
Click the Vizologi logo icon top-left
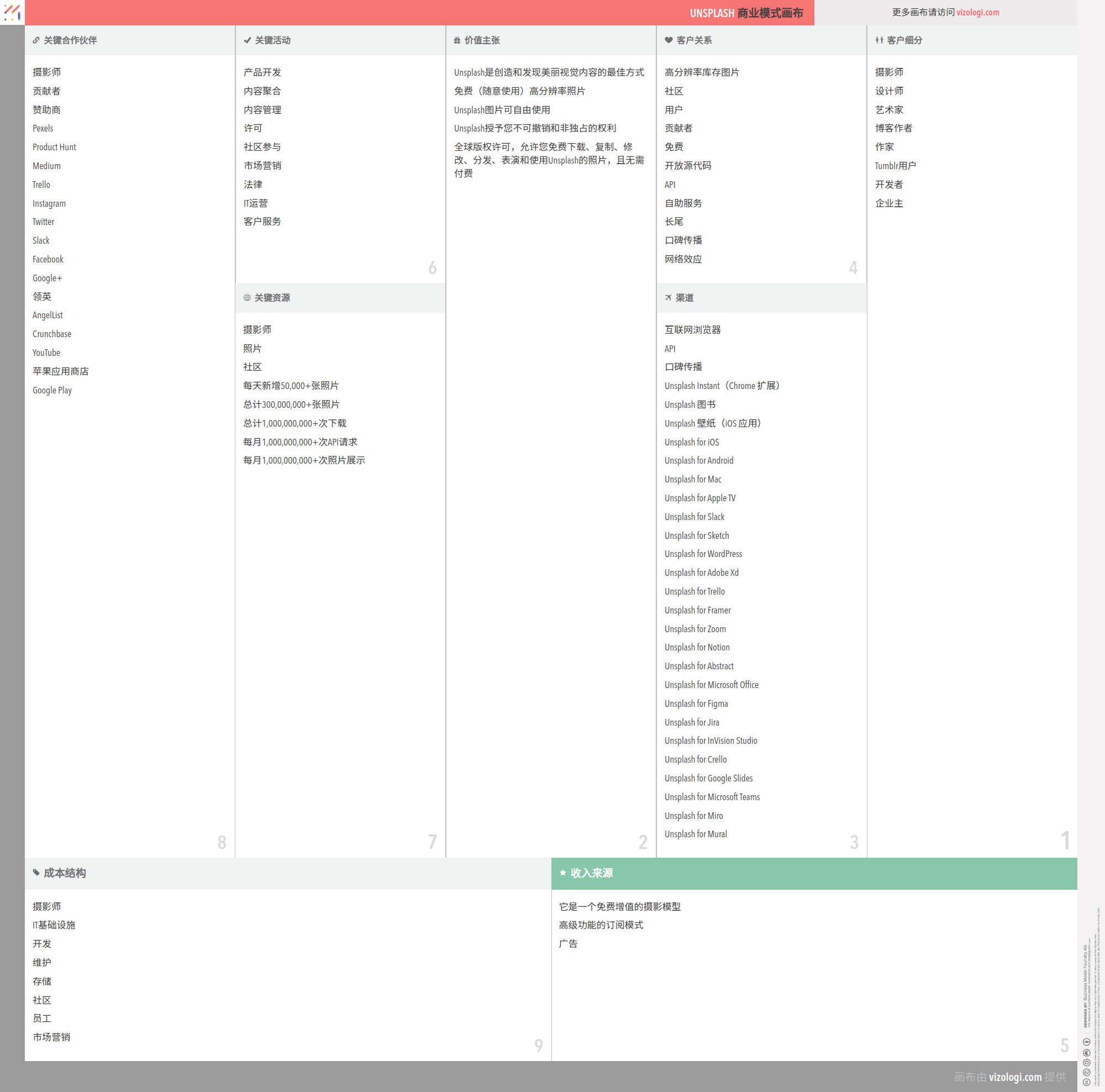pyautogui.click(x=12, y=12)
